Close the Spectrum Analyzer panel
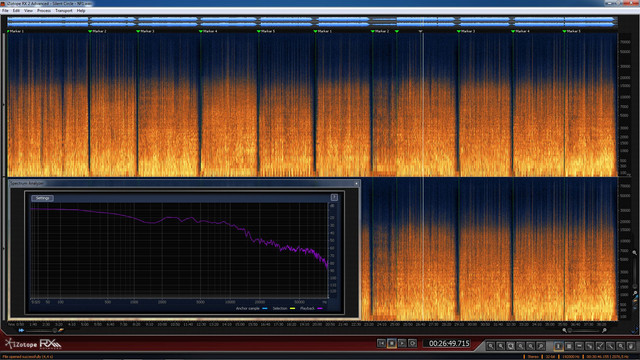This screenshot has height=360, width=640. click(x=356, y=184)
